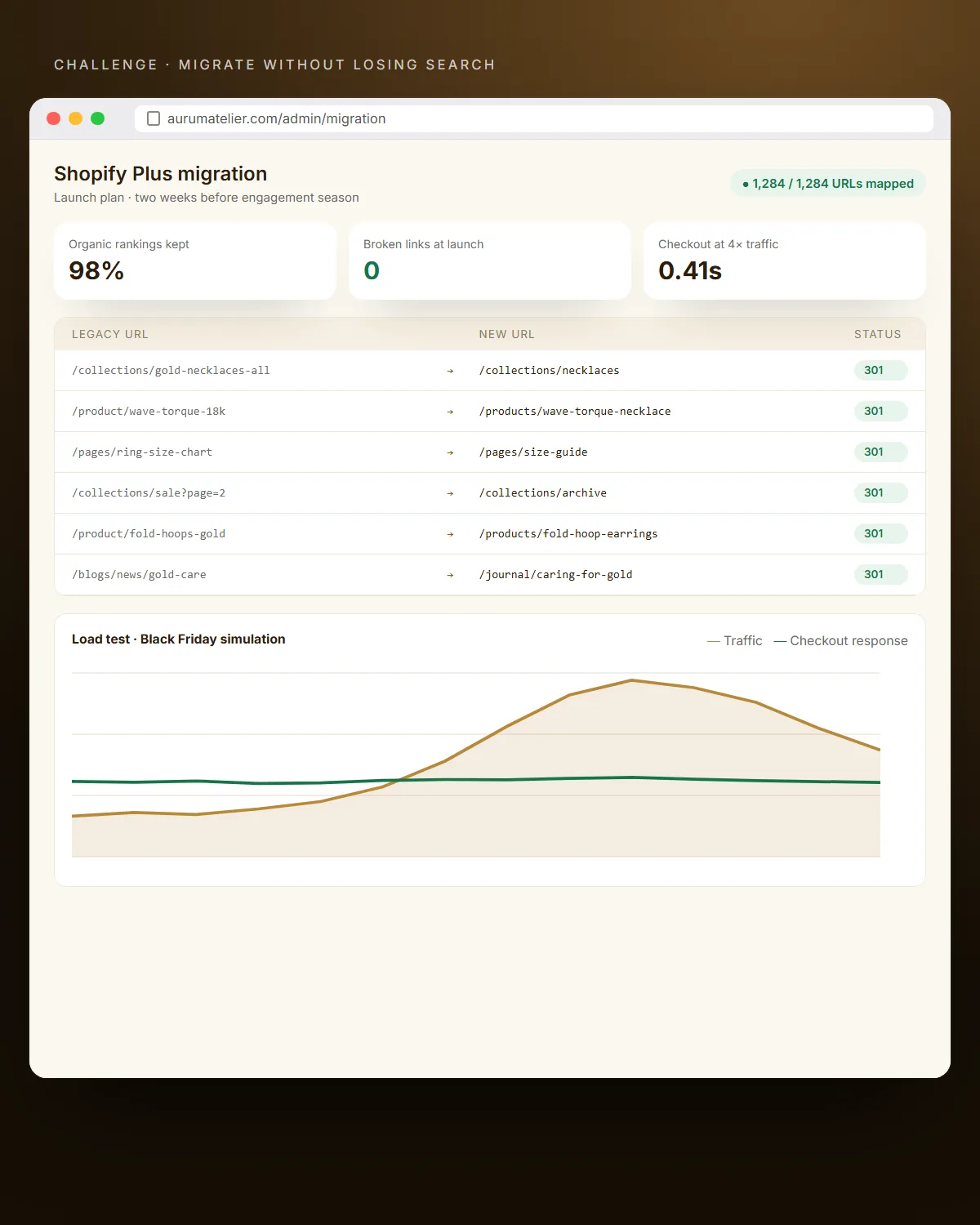Image resolution: width=980 pixels, height=1225 pixels.
Task: Click the peak of the gold traffic line
Action: pos(631,680)
